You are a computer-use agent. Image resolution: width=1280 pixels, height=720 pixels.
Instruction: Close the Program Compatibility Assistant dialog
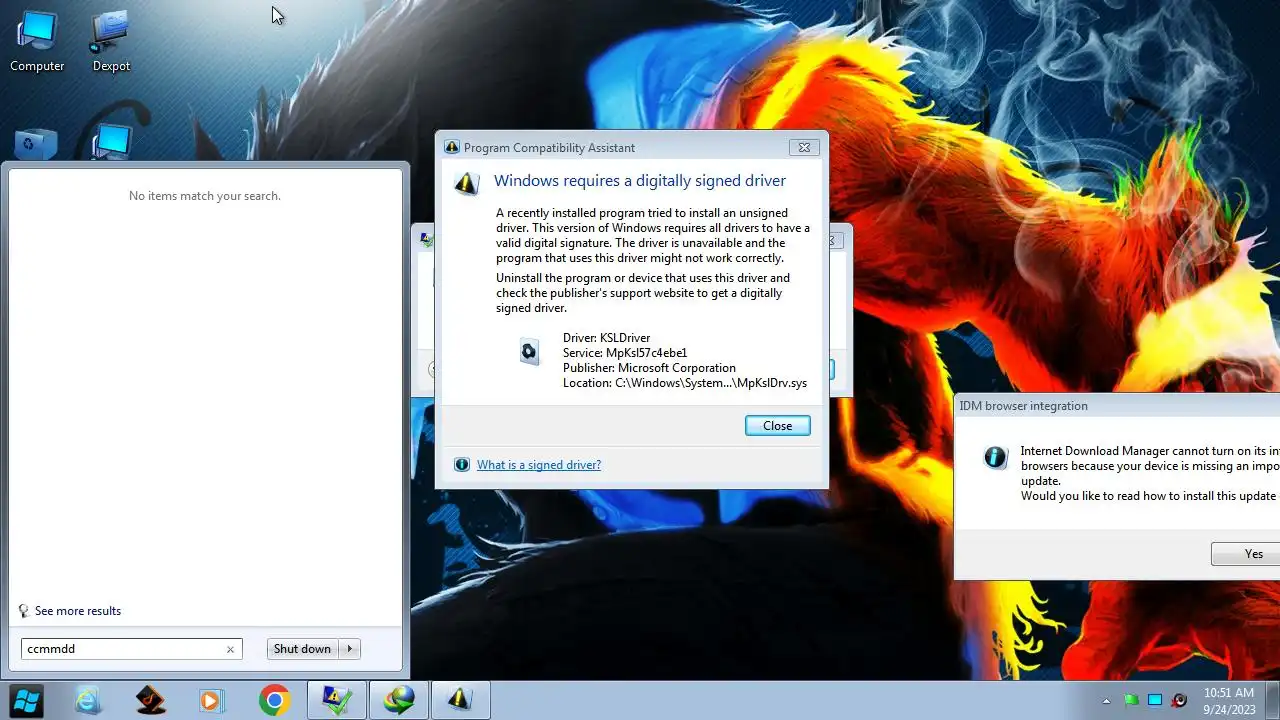(777, 426)
